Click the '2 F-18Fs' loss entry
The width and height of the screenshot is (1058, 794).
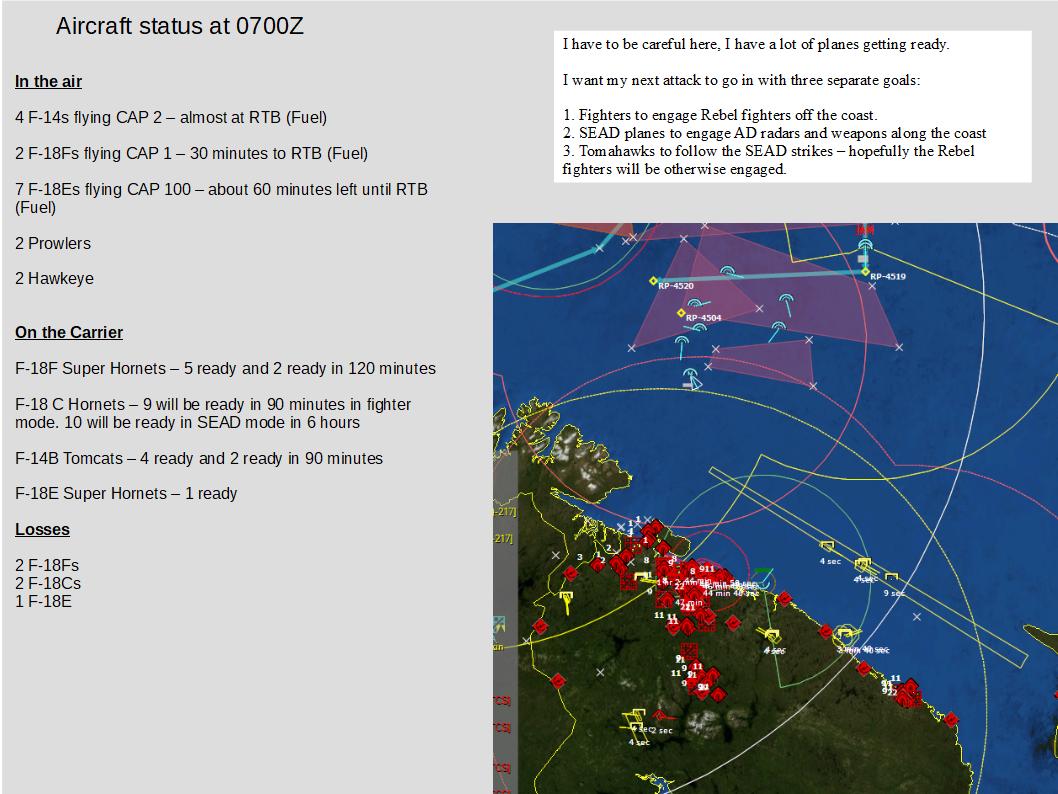pos(47,565)
